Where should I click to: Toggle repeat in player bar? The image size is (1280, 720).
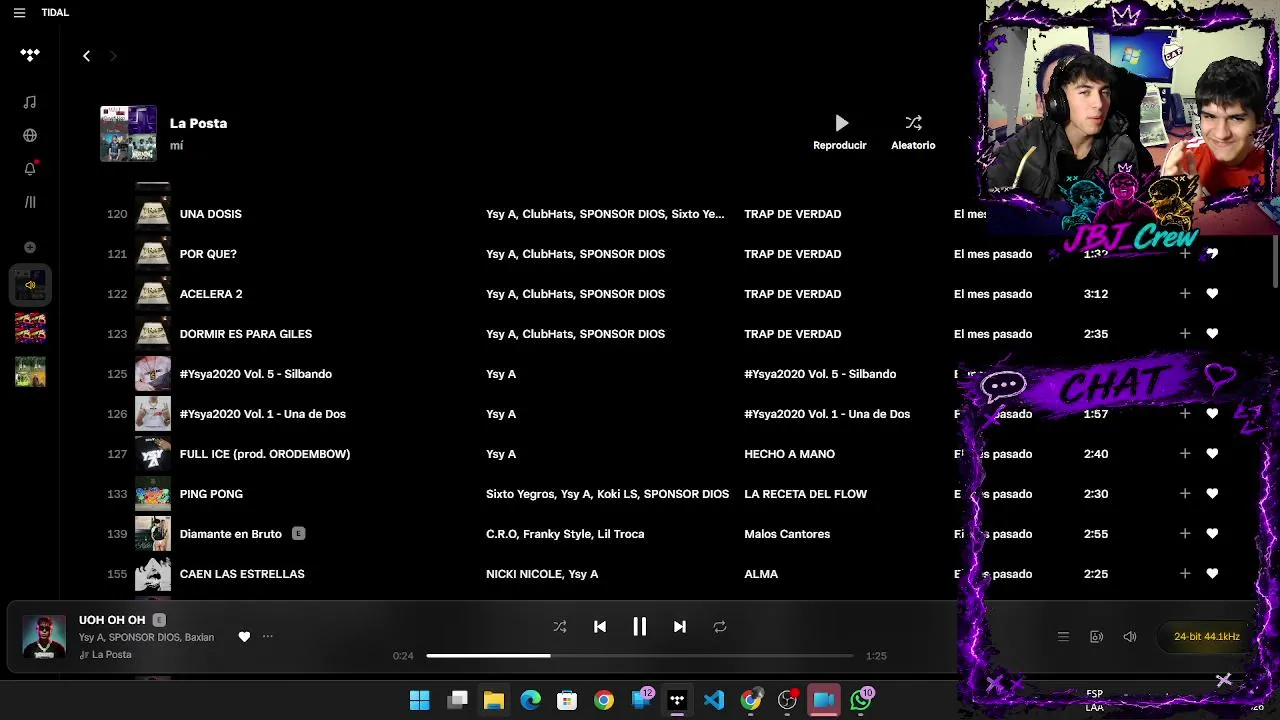click(720, 627)
